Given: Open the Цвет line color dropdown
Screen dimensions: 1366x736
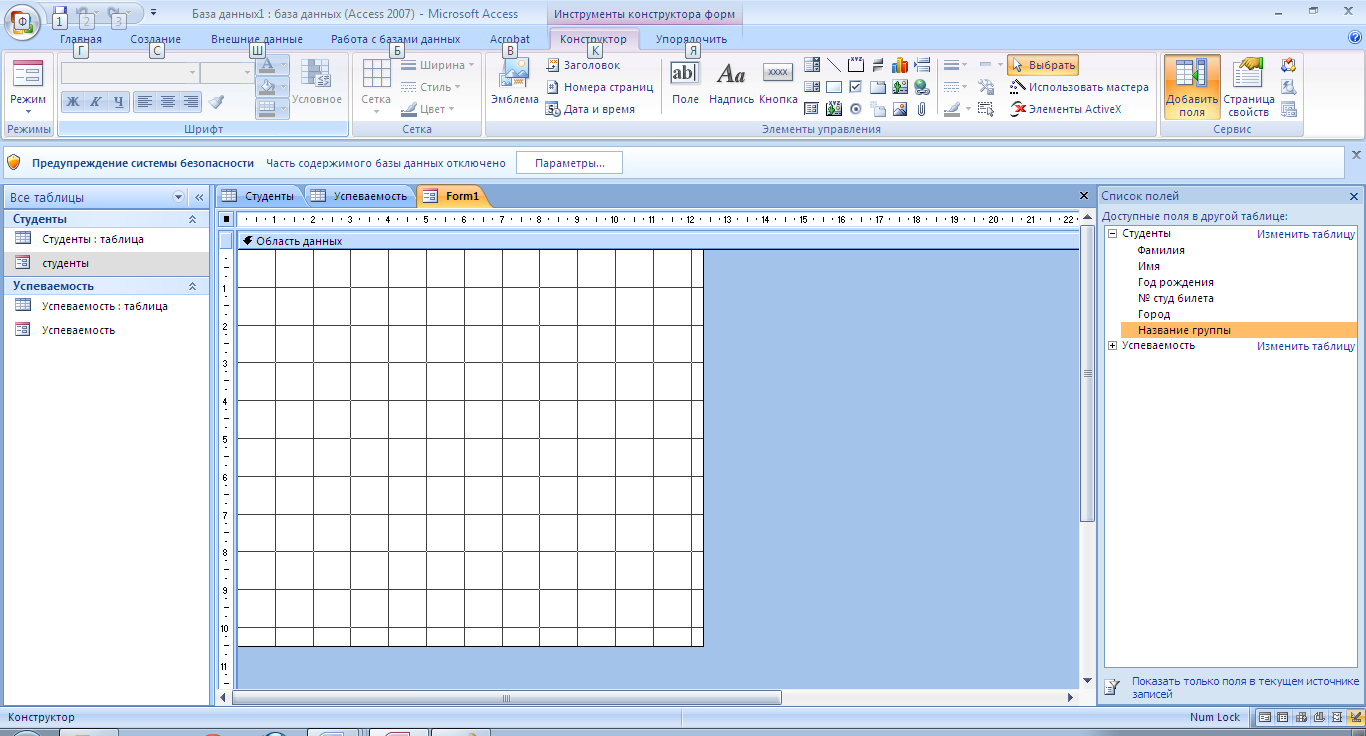Looking at the screenshot, I should [x=428, y=109].
